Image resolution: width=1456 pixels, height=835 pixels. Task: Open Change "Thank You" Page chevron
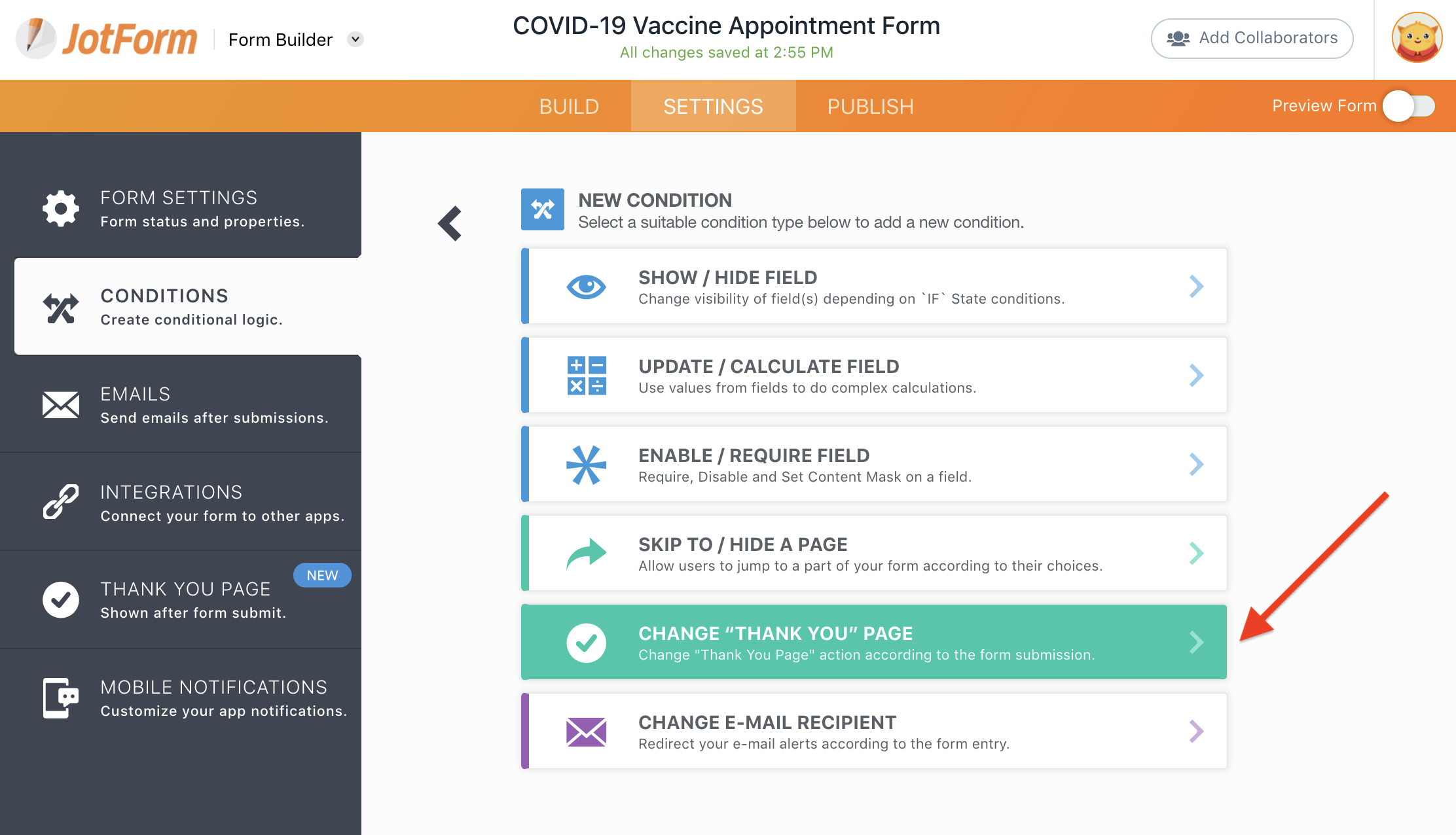pyautogui.click(x=1196, y=643)
